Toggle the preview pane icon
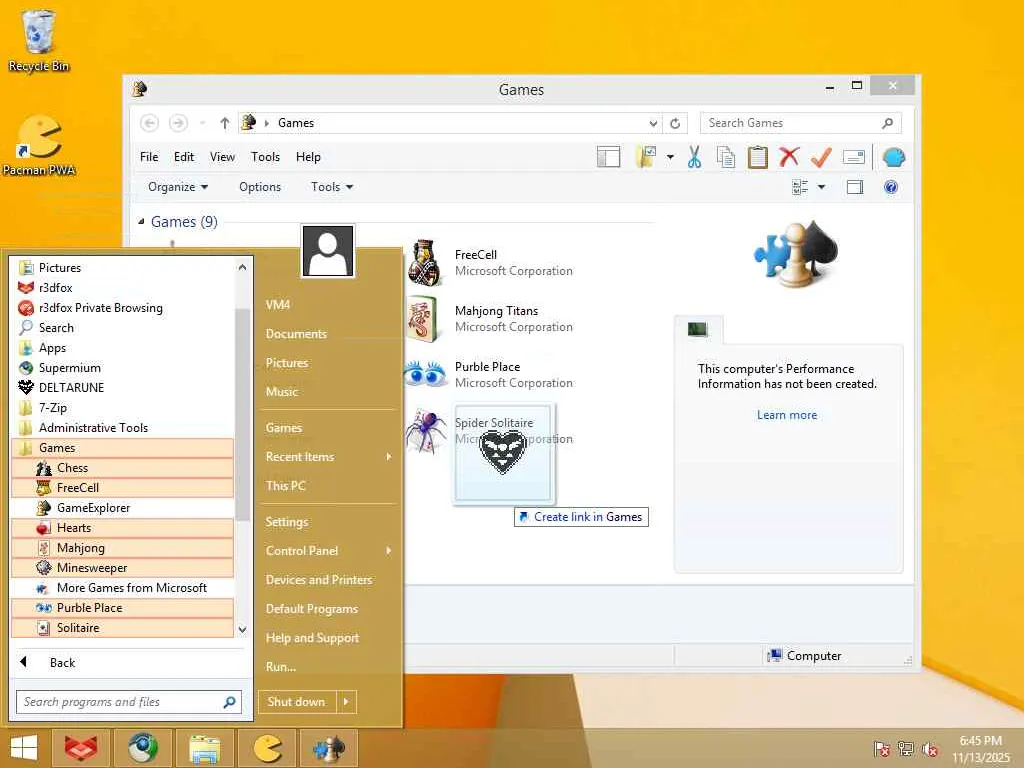This screenshot has width=1024, height=768. [x=855, y=187]
